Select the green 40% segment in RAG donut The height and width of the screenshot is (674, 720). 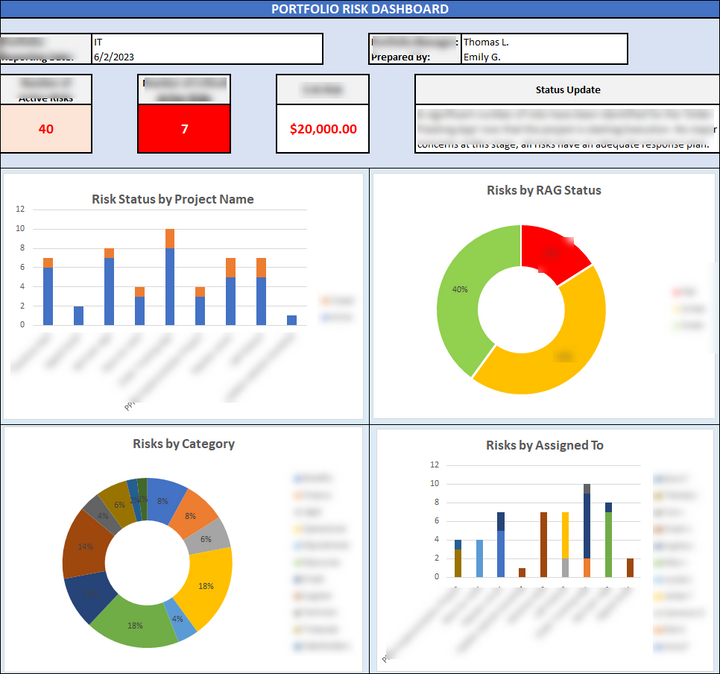pyautogui.click(x=460, y=290)
